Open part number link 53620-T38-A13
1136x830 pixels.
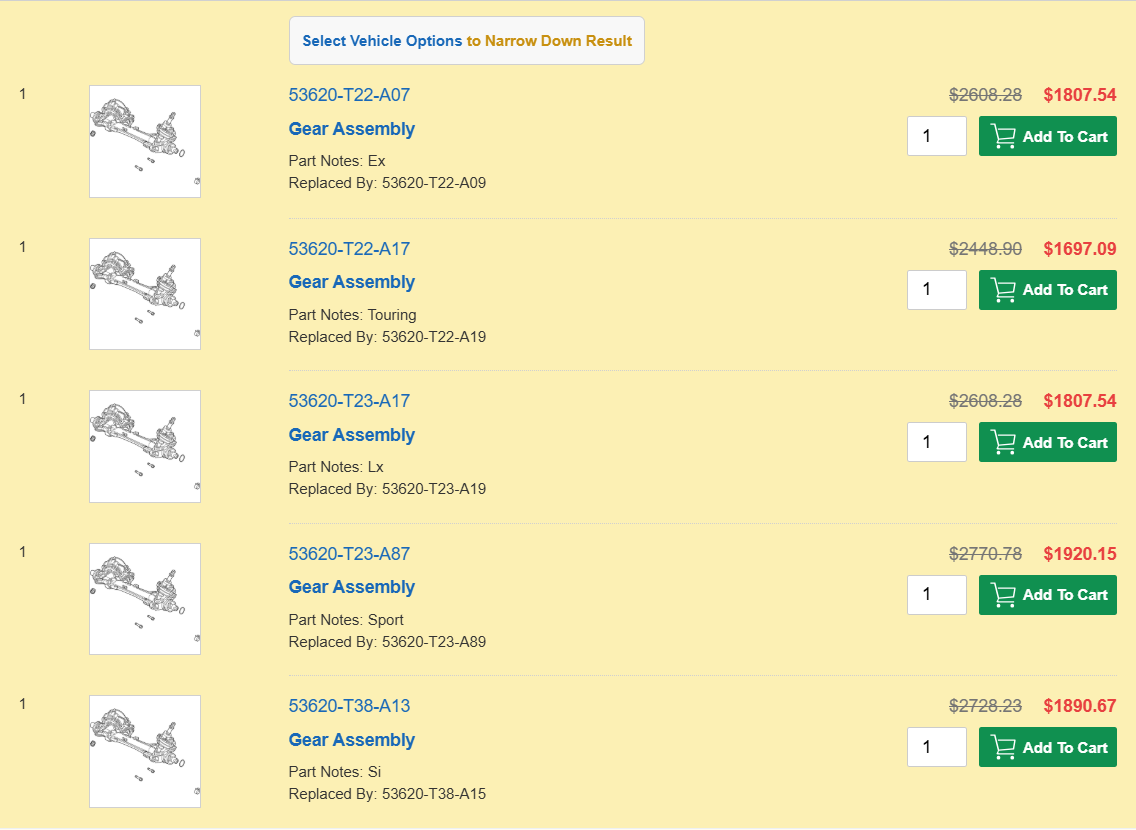pyautogui.click(x=349, y=706)
